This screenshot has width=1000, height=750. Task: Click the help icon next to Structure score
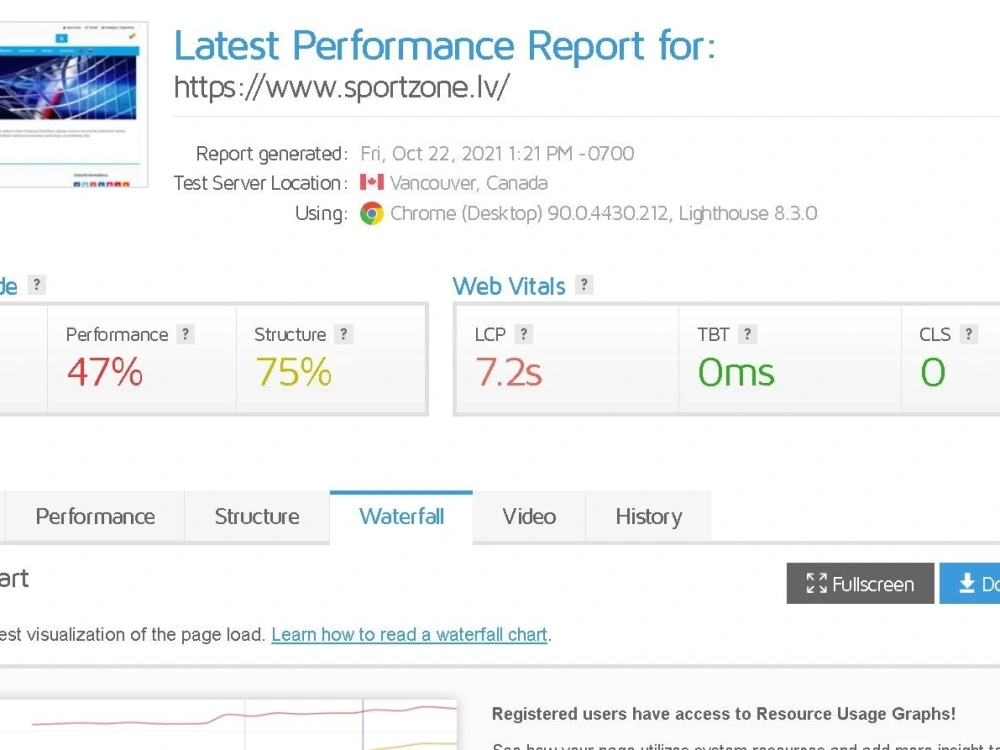point(343,334)
